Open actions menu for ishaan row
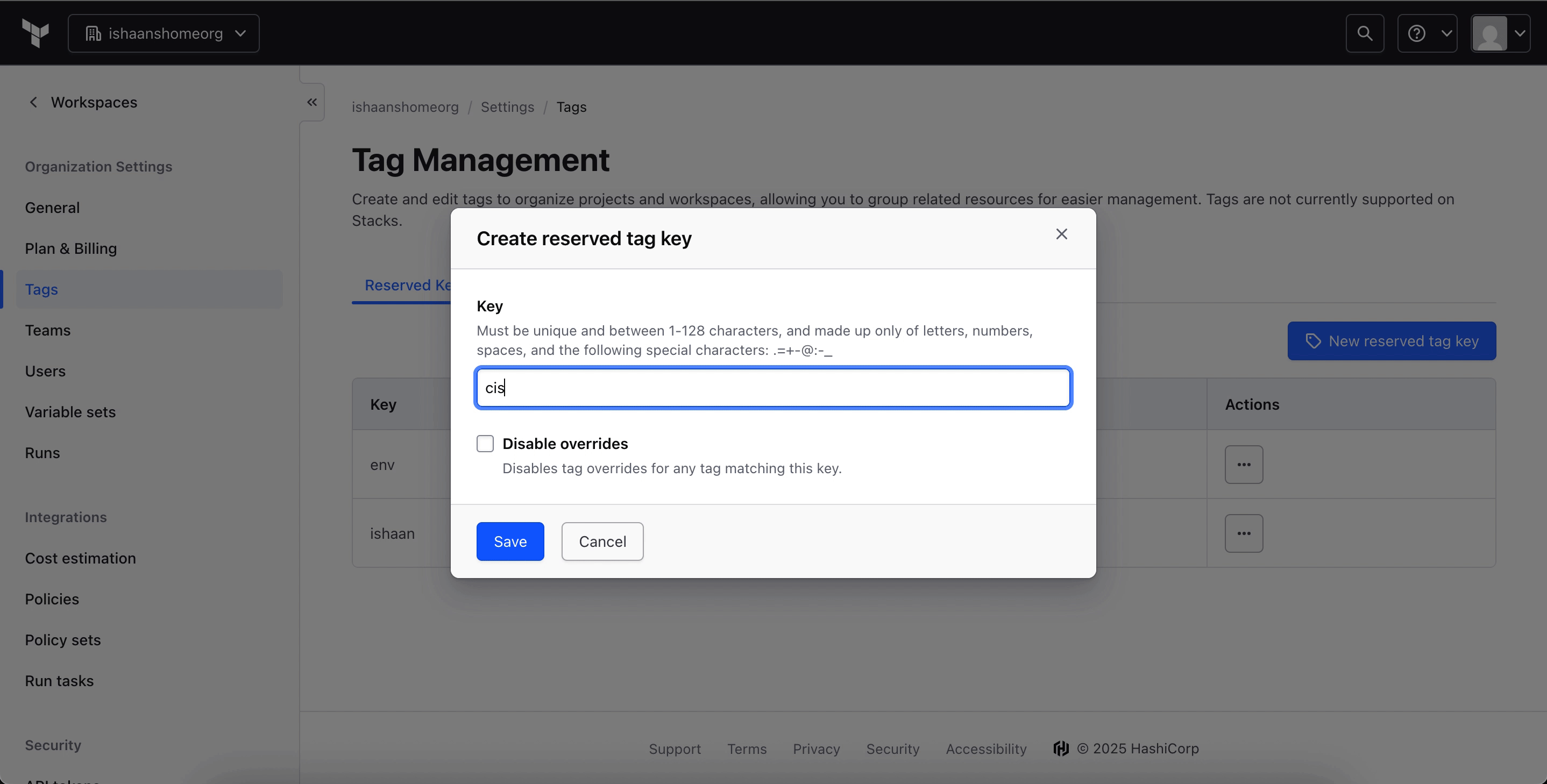 (1244, 533)
